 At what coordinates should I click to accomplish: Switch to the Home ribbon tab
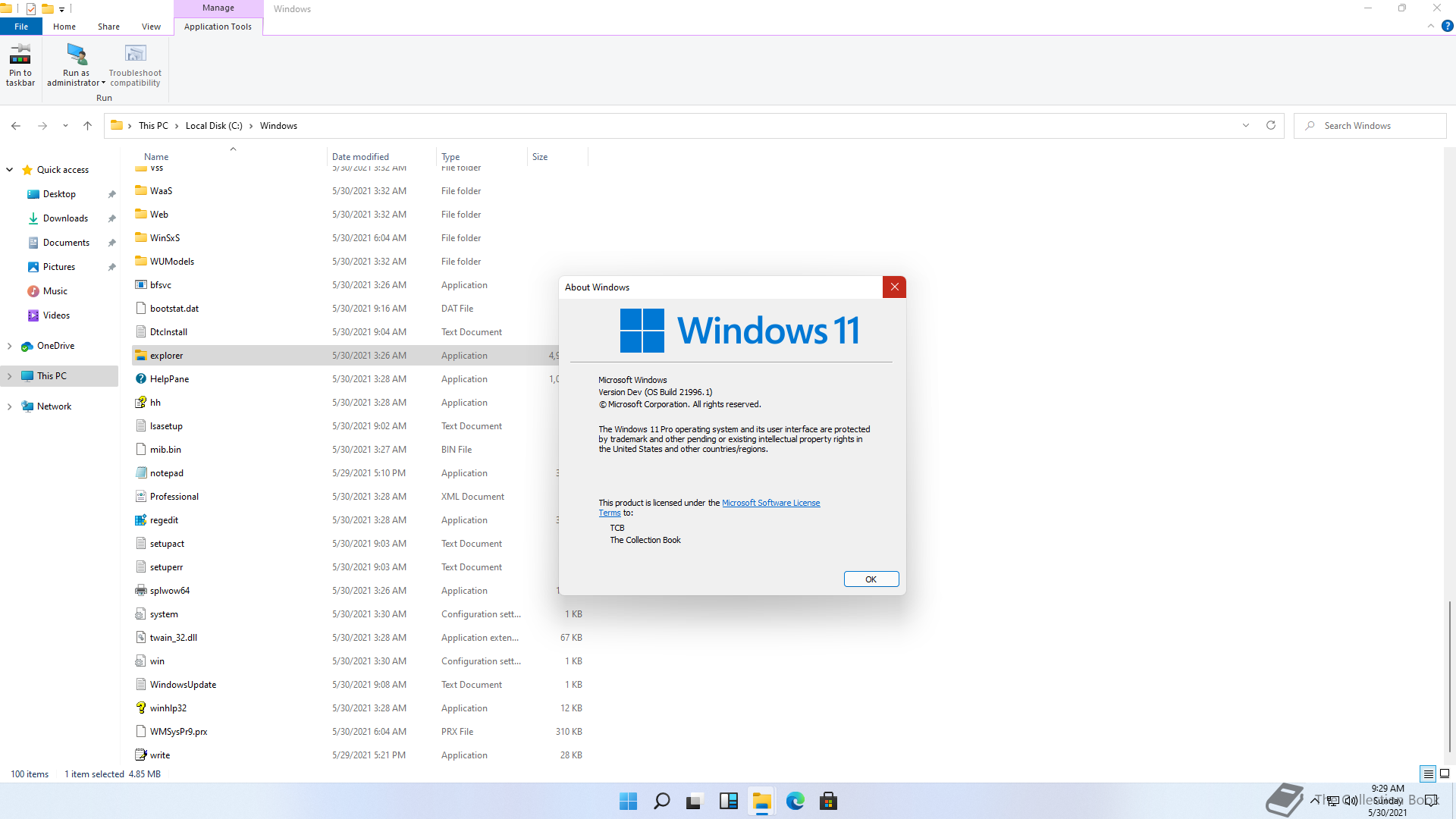click(x=64, y=27)
